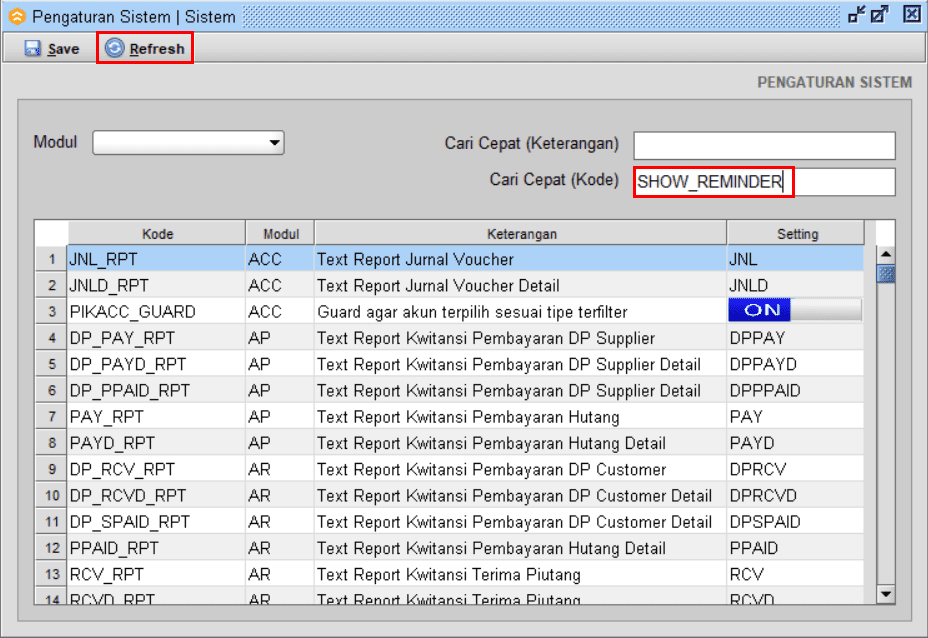Screen dimensions: 928x638
Task: Click the AR module cell of DP_RCV_RPT
Action: [280, 469]
